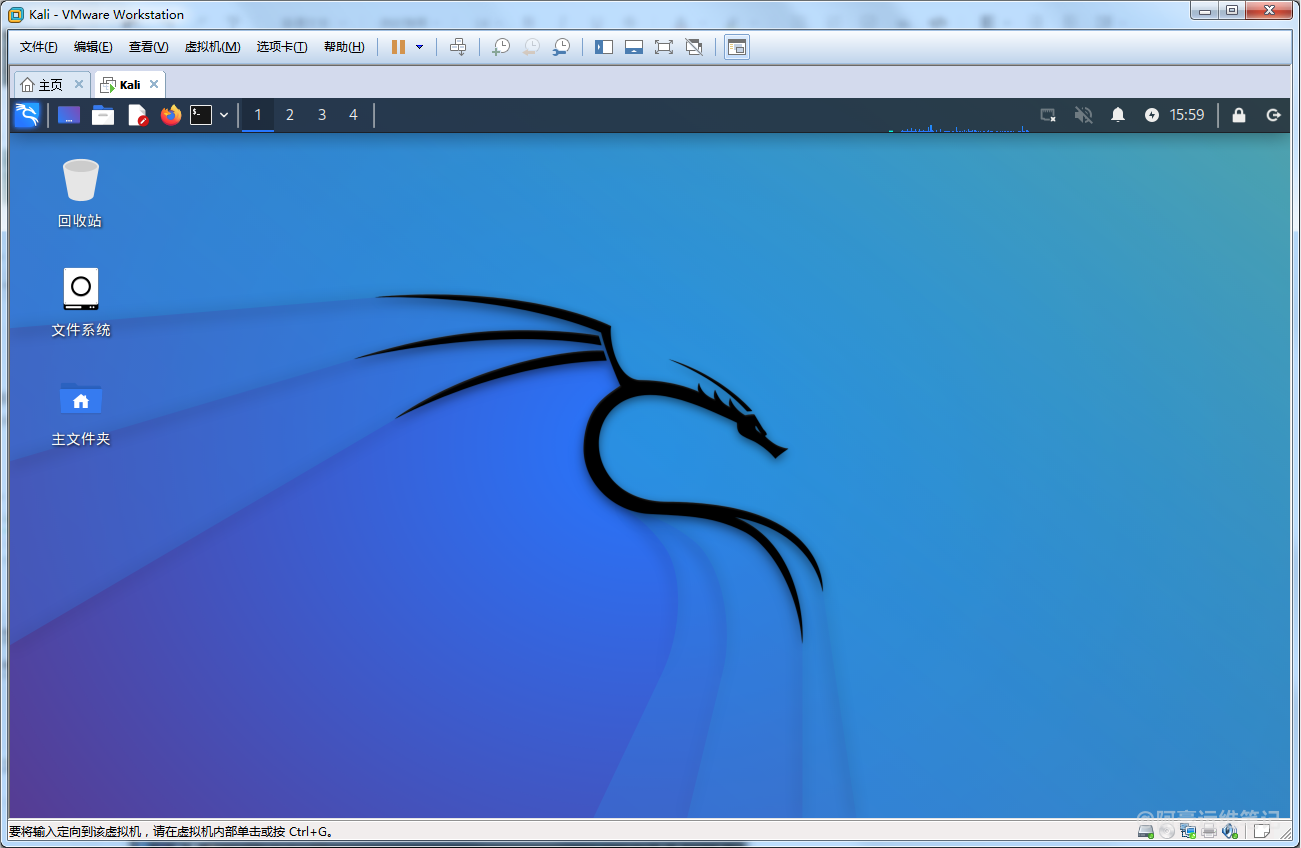Click the pause virtual machine button
The width and height of the screenshot is (1301, 848).
tap(398, 47)
